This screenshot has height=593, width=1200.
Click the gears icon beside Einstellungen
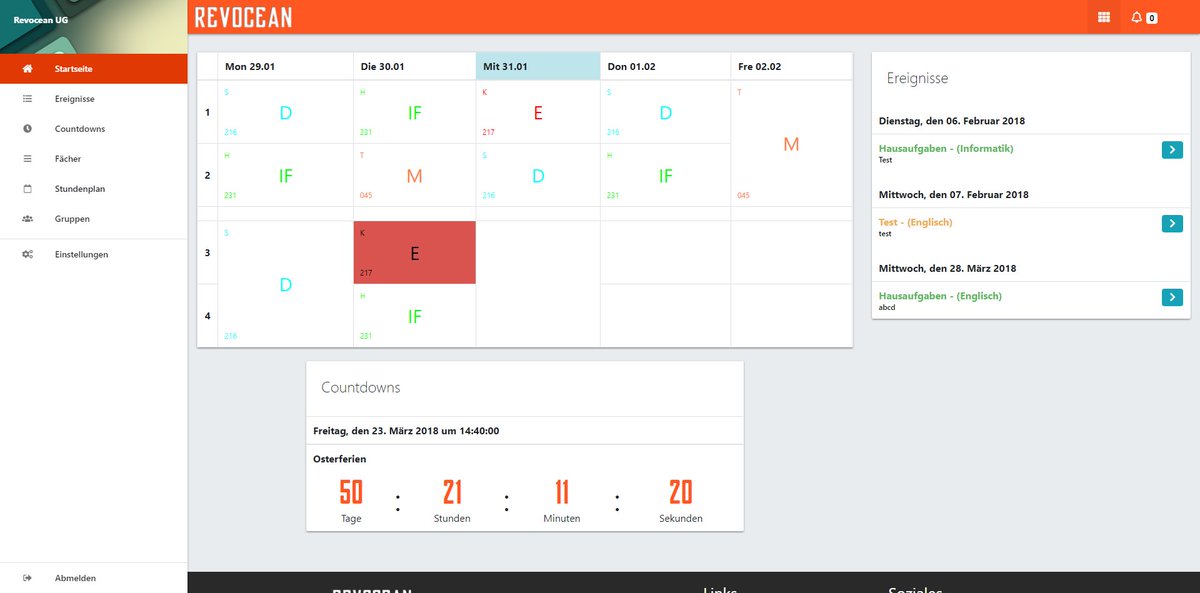pos(28,254)
